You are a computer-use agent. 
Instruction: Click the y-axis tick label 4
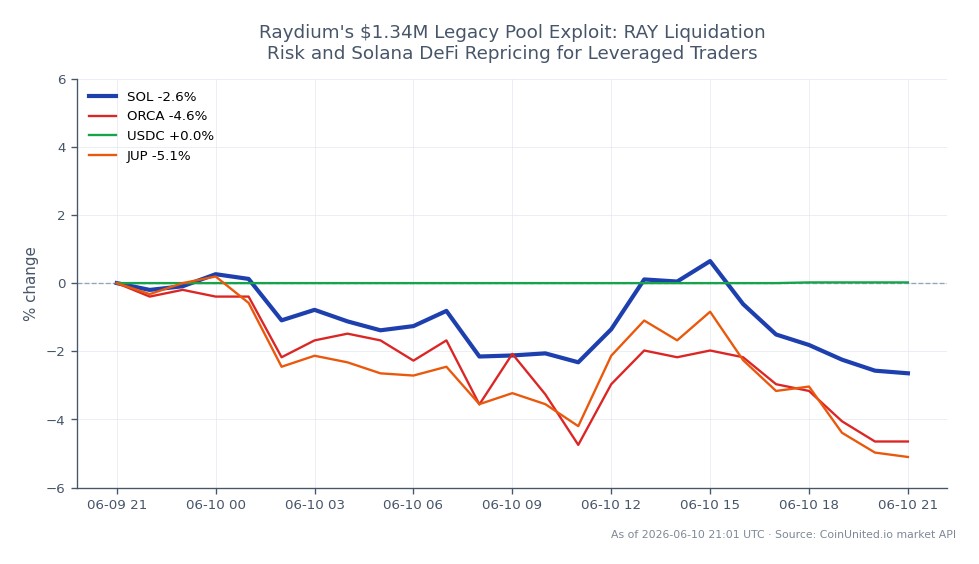pyautogui.click(x=62, y=147)
